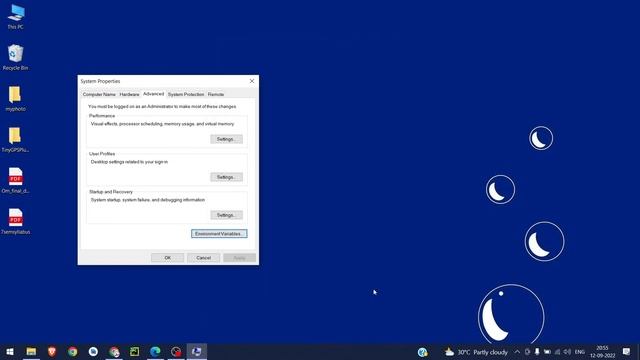Open the green square taskbar app icon
The image size is (640, 360).
click(x=135, y=351)
